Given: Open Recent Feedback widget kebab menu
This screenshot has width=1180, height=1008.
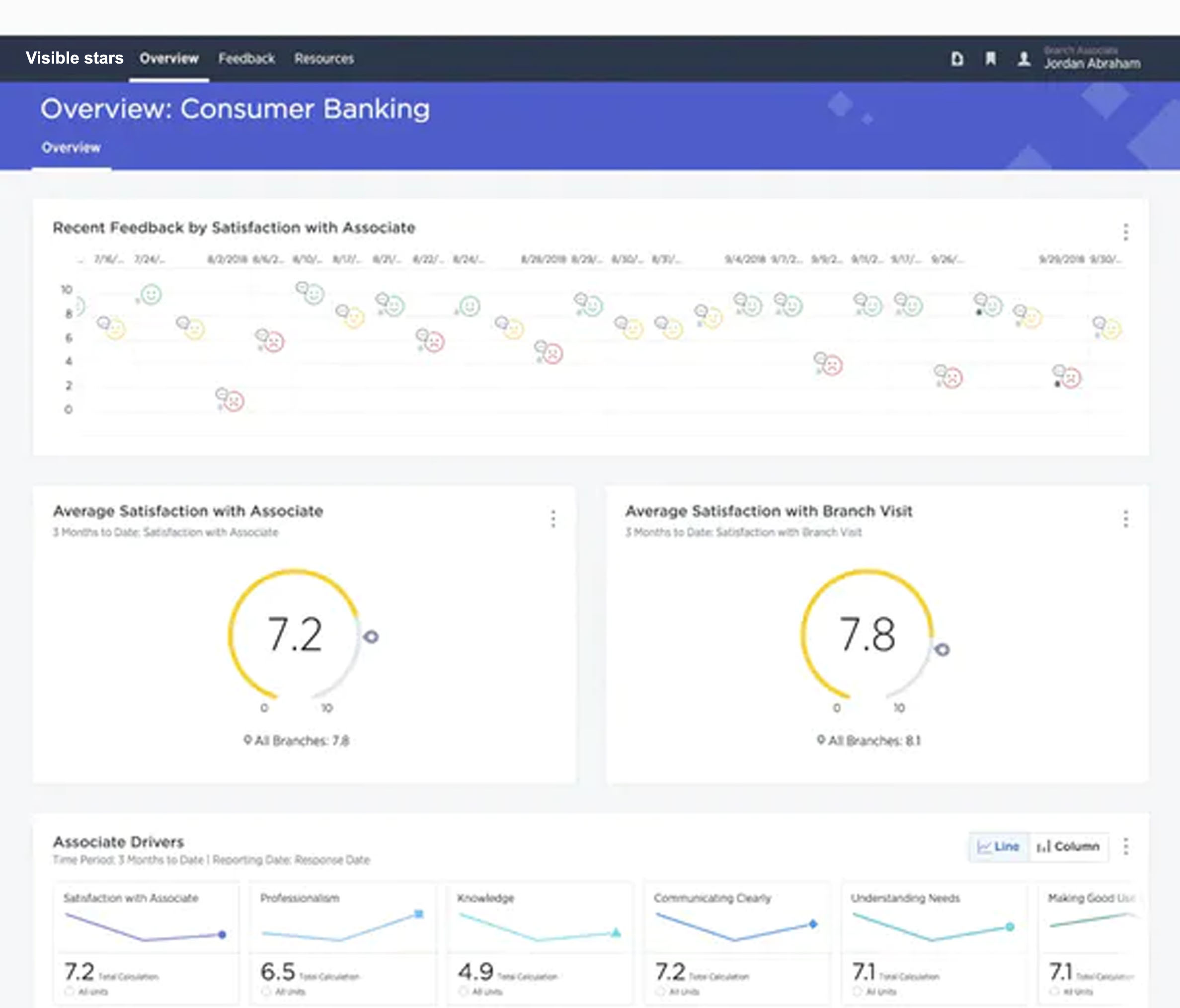Looking at the screenshot, I should tap(1125, 232).
